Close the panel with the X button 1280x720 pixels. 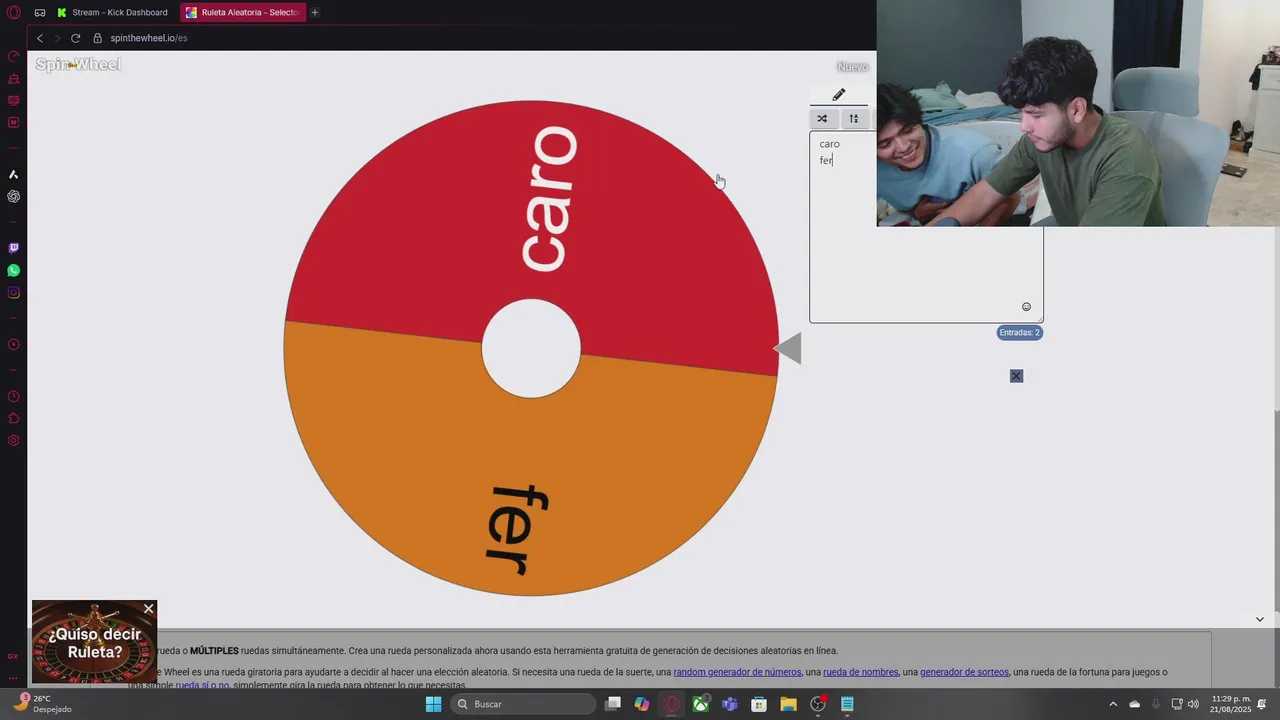[x=1016, y=376]
